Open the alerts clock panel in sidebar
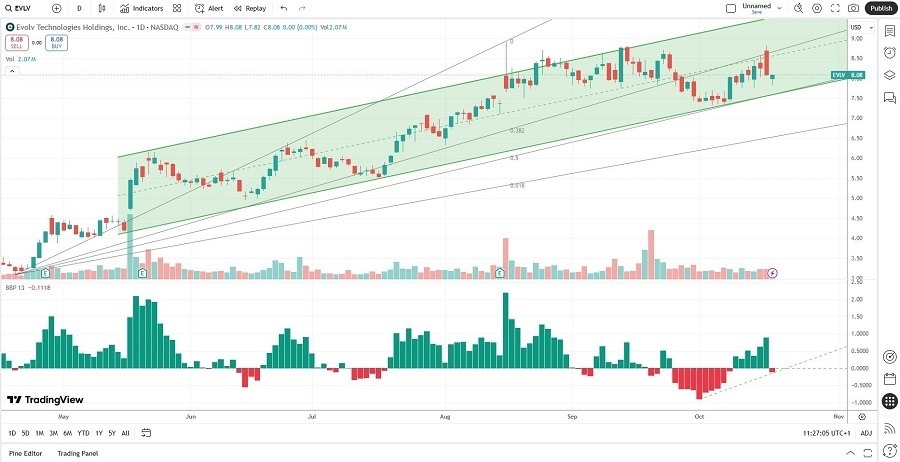This screenshot has height=462, width=900. (889, 53)
